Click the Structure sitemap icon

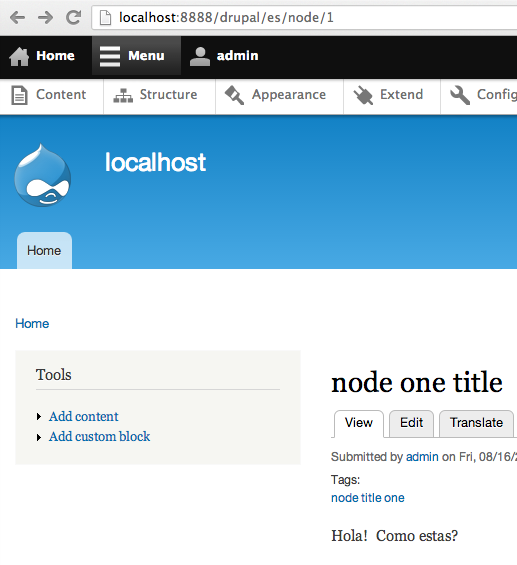point(123,95)
